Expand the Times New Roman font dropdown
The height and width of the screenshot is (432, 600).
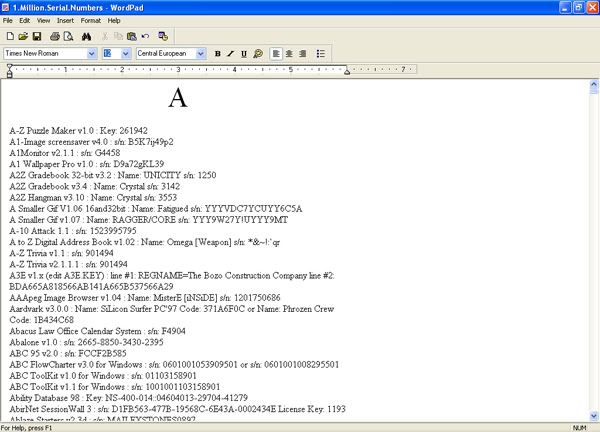(x=91, y=54)
